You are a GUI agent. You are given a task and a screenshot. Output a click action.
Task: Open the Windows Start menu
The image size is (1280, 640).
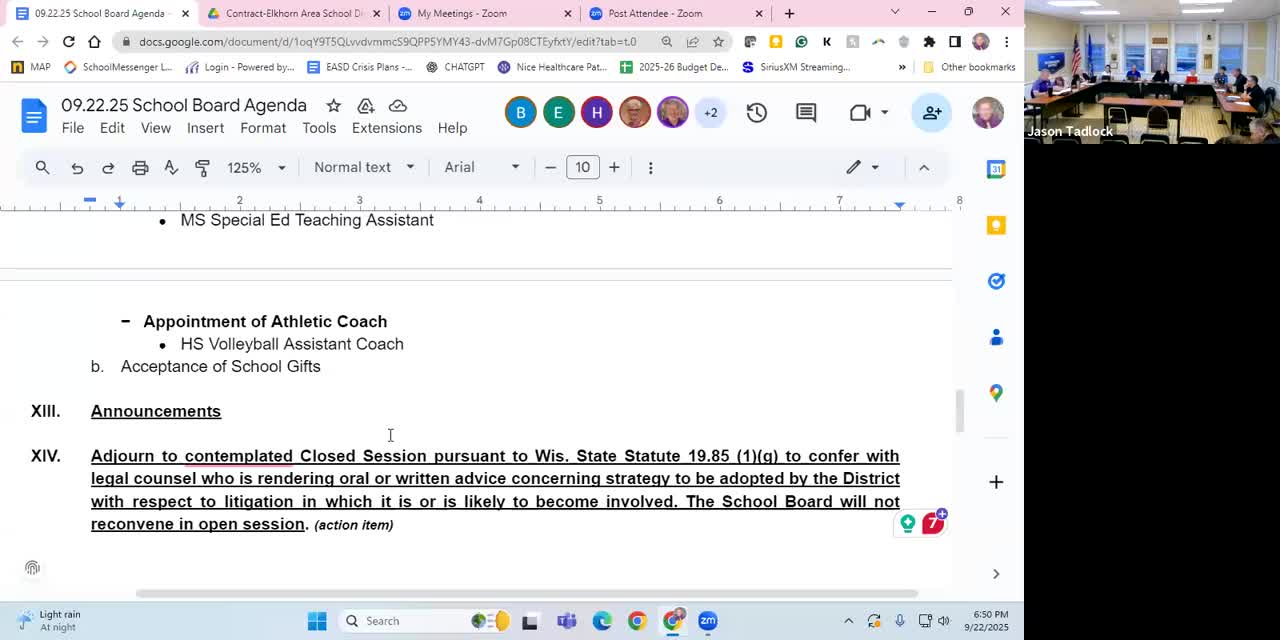[317, 621]
